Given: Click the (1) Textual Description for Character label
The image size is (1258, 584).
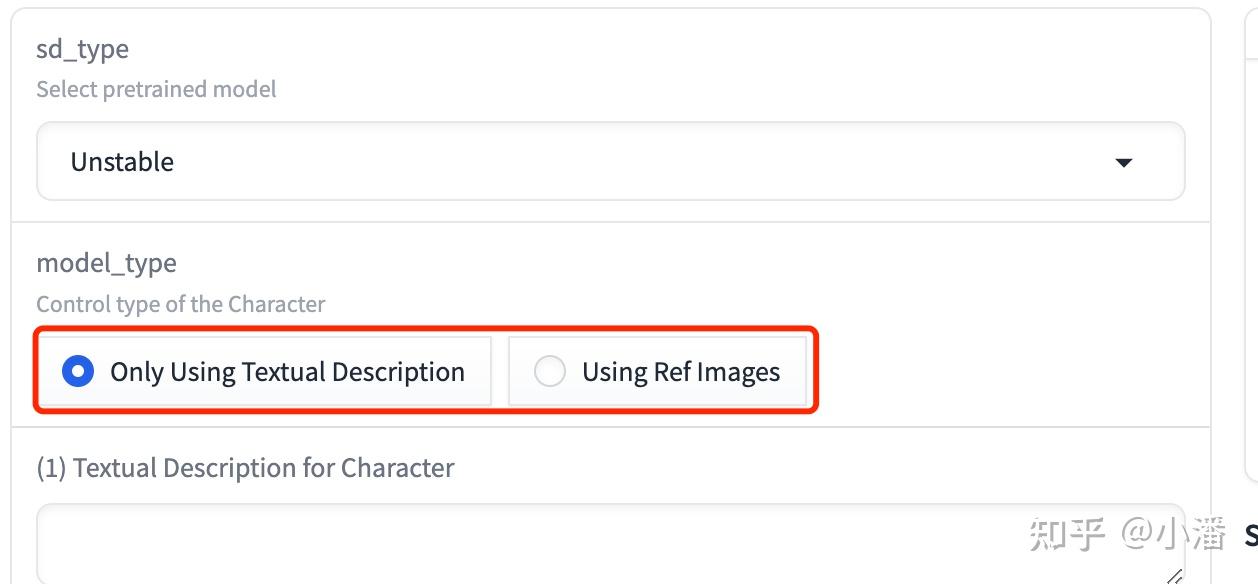Looking at the screenshot, I should coord(245,468).
